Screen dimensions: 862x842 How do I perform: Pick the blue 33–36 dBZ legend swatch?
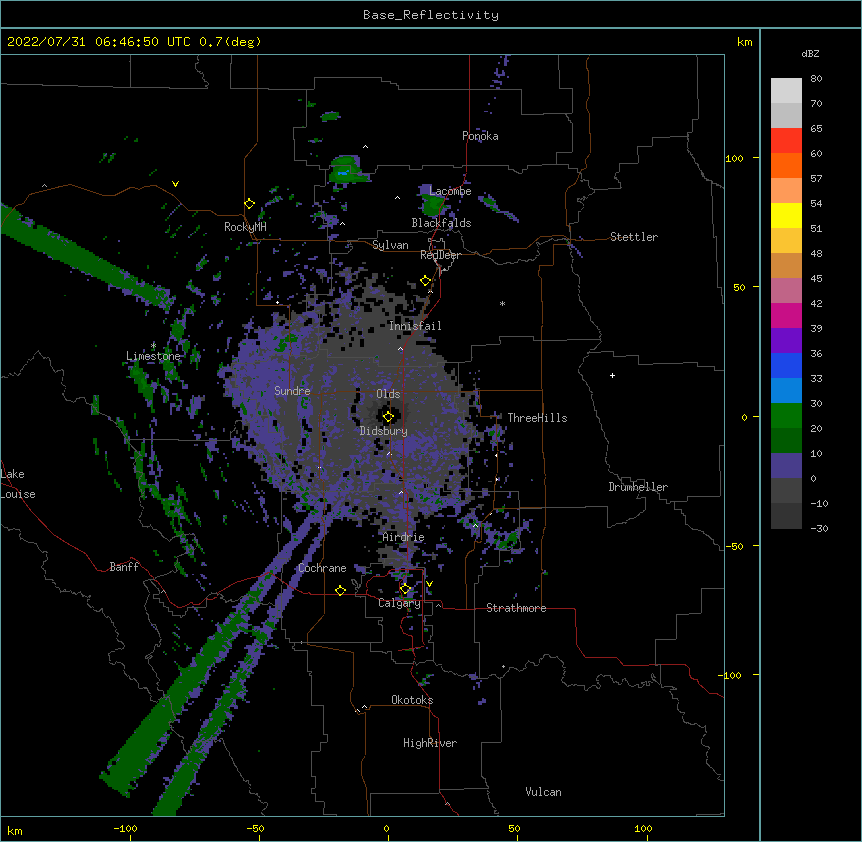[x=786, y=365]
